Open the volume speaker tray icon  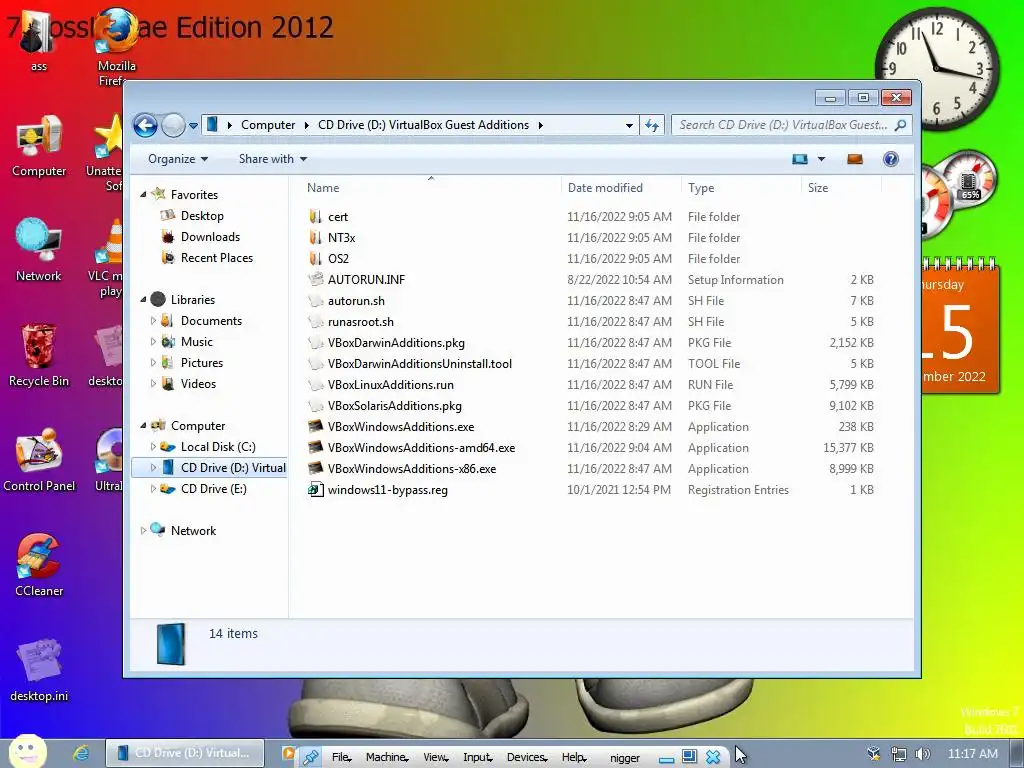click(x=923, y=754)
